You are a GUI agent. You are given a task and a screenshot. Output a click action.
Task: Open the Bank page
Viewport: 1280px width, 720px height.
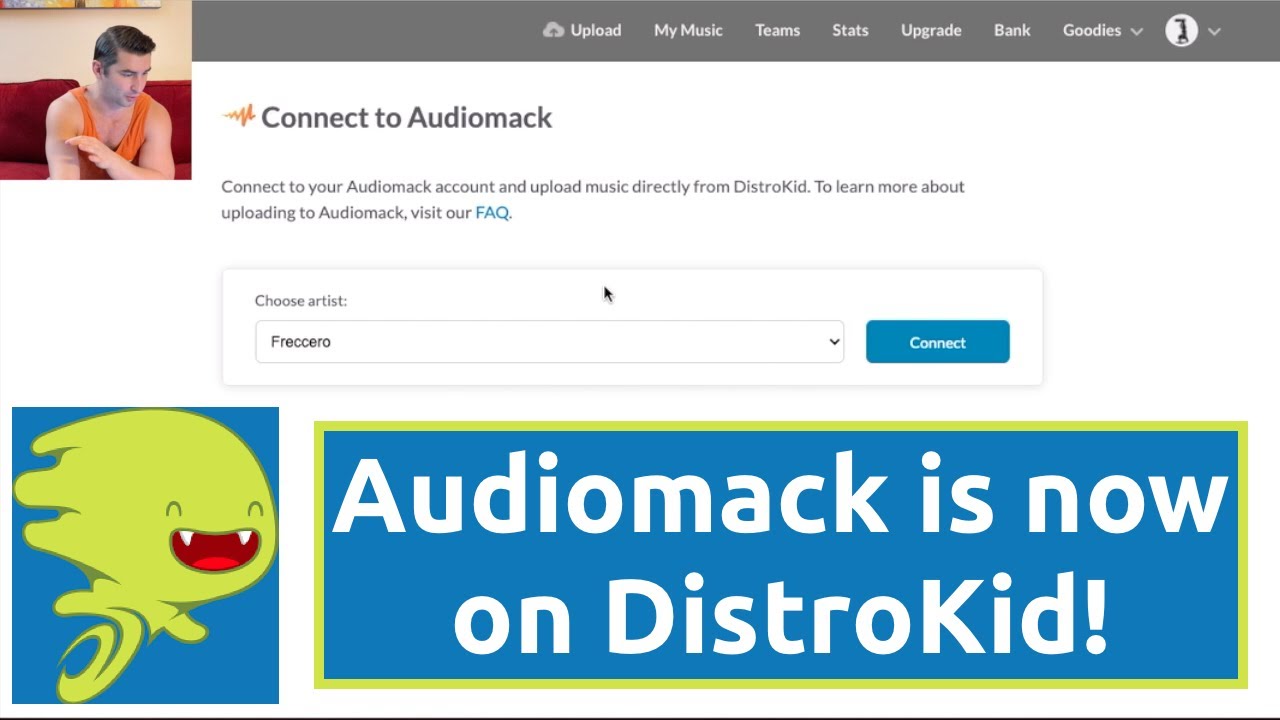tap(1012, 30)
